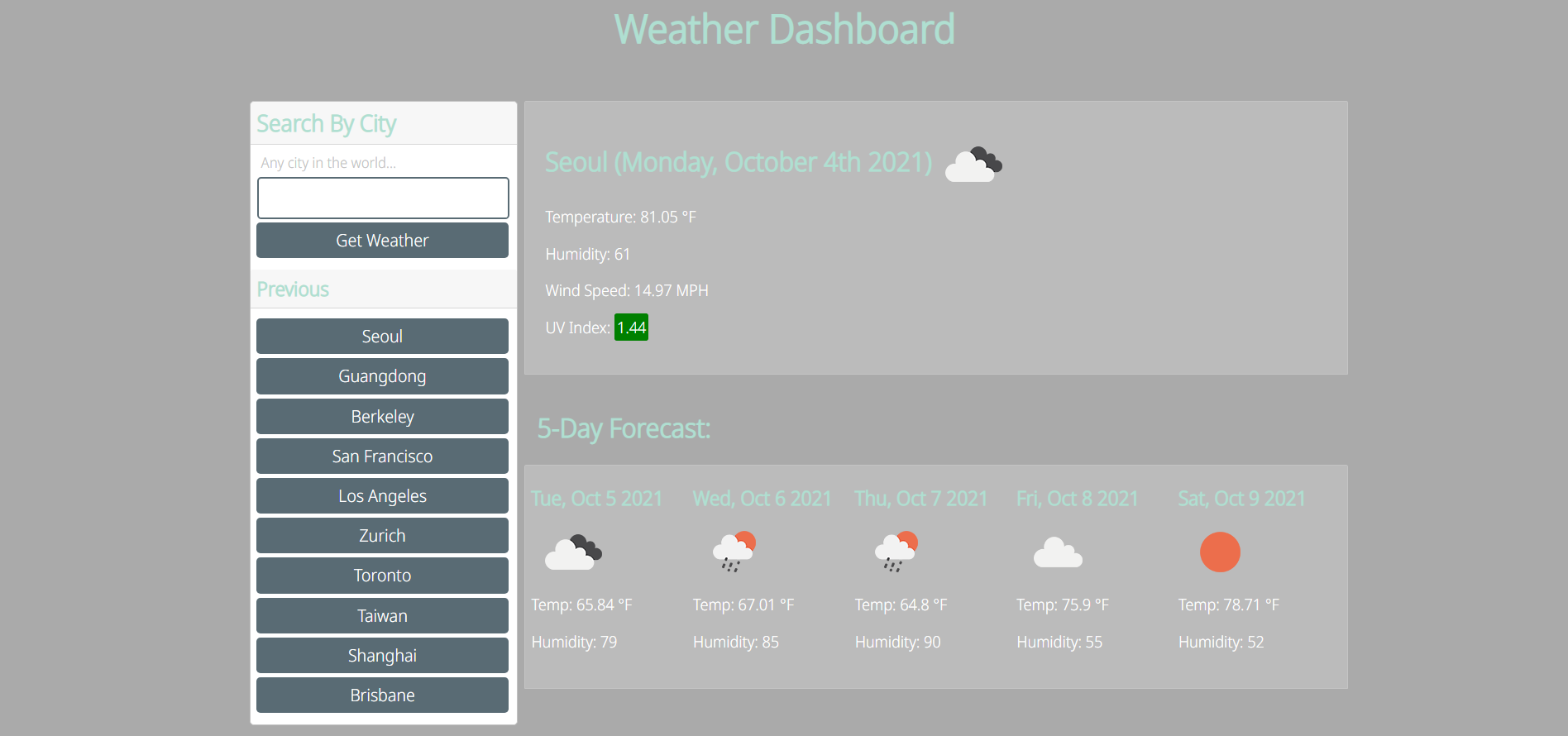Load previous search Seoul
This screenshot has height=736, width=1568.
[x=383, y=337]
